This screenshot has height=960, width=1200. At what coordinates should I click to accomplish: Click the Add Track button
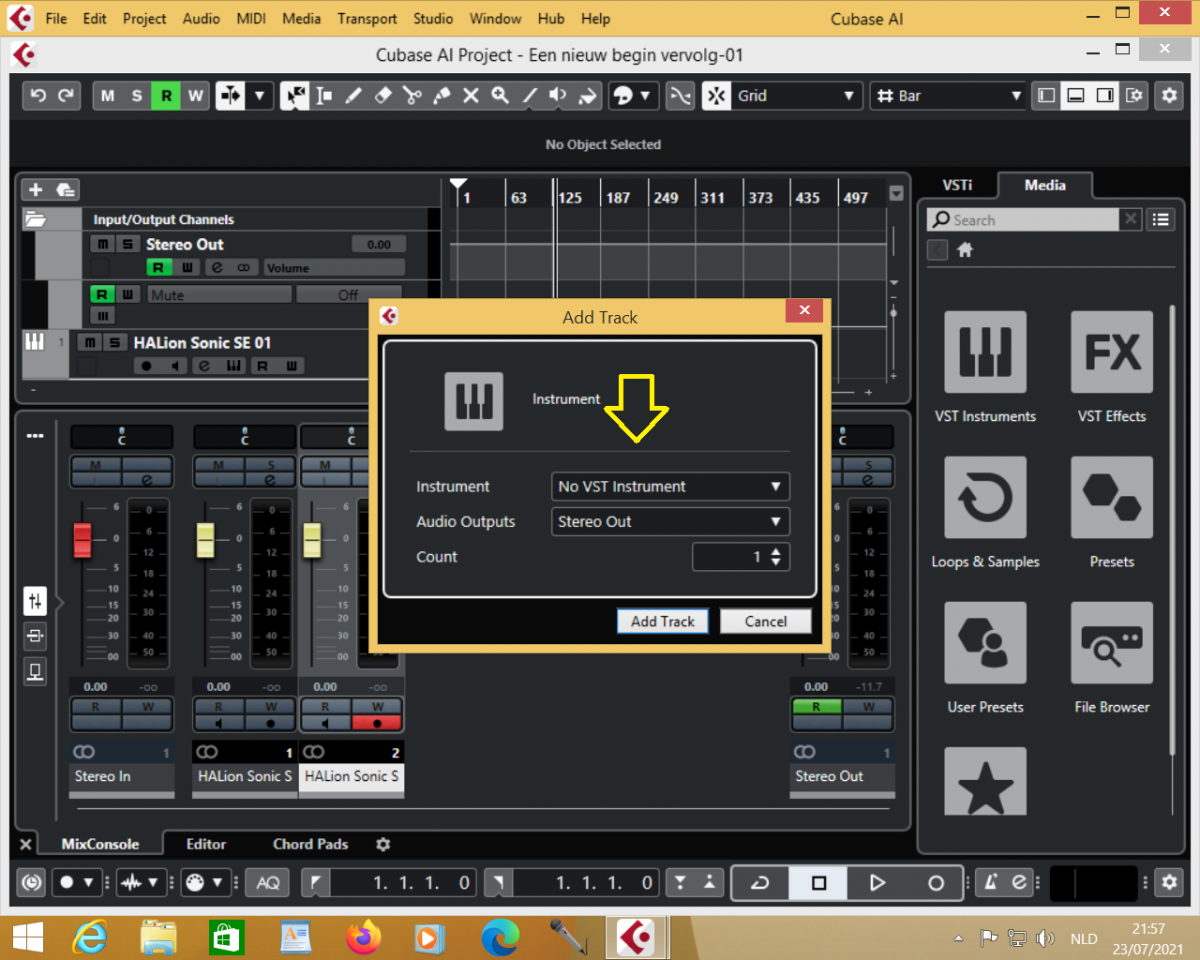pos(663,621)
